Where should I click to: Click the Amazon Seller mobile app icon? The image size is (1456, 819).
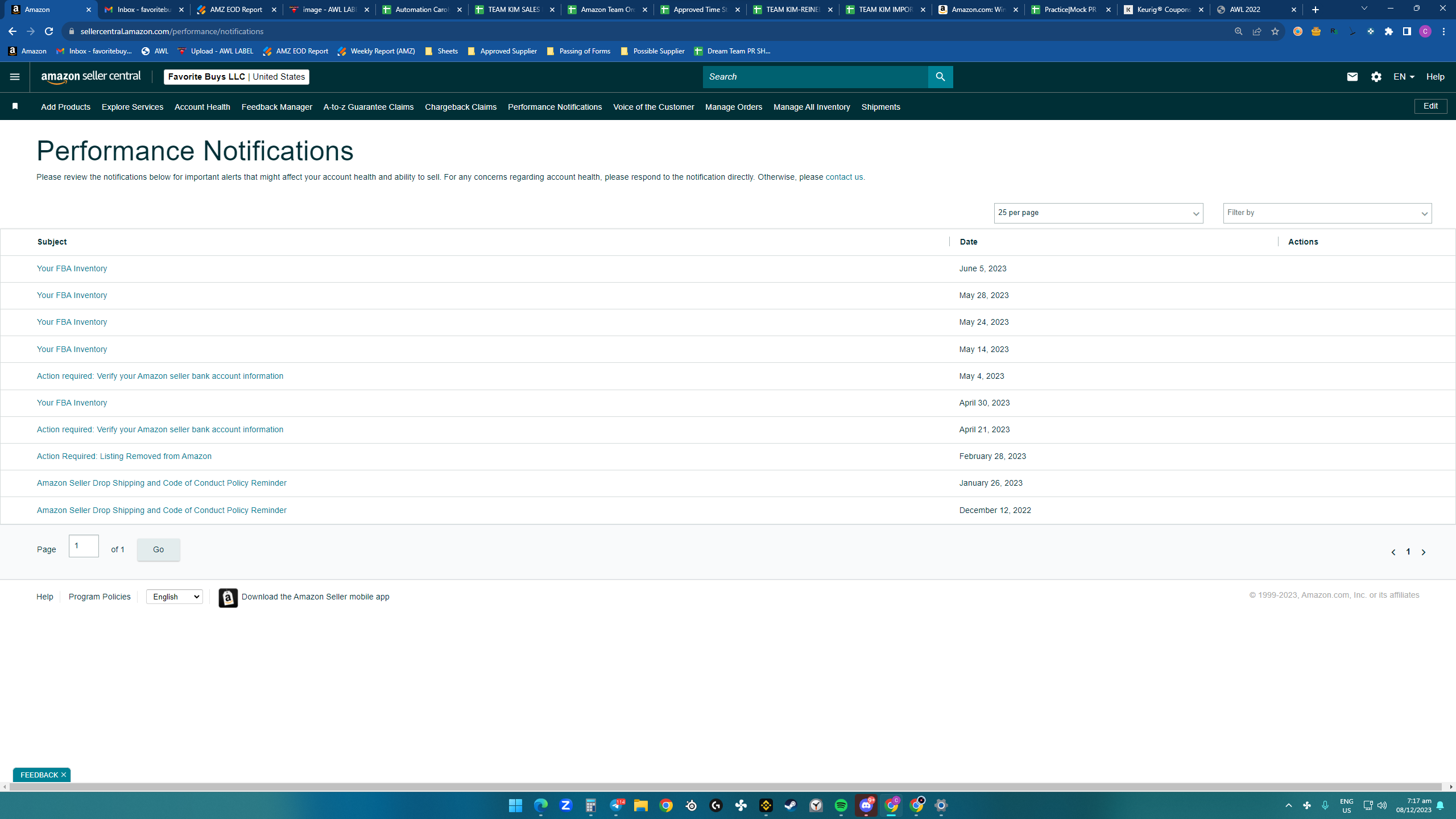click(228, 597)
